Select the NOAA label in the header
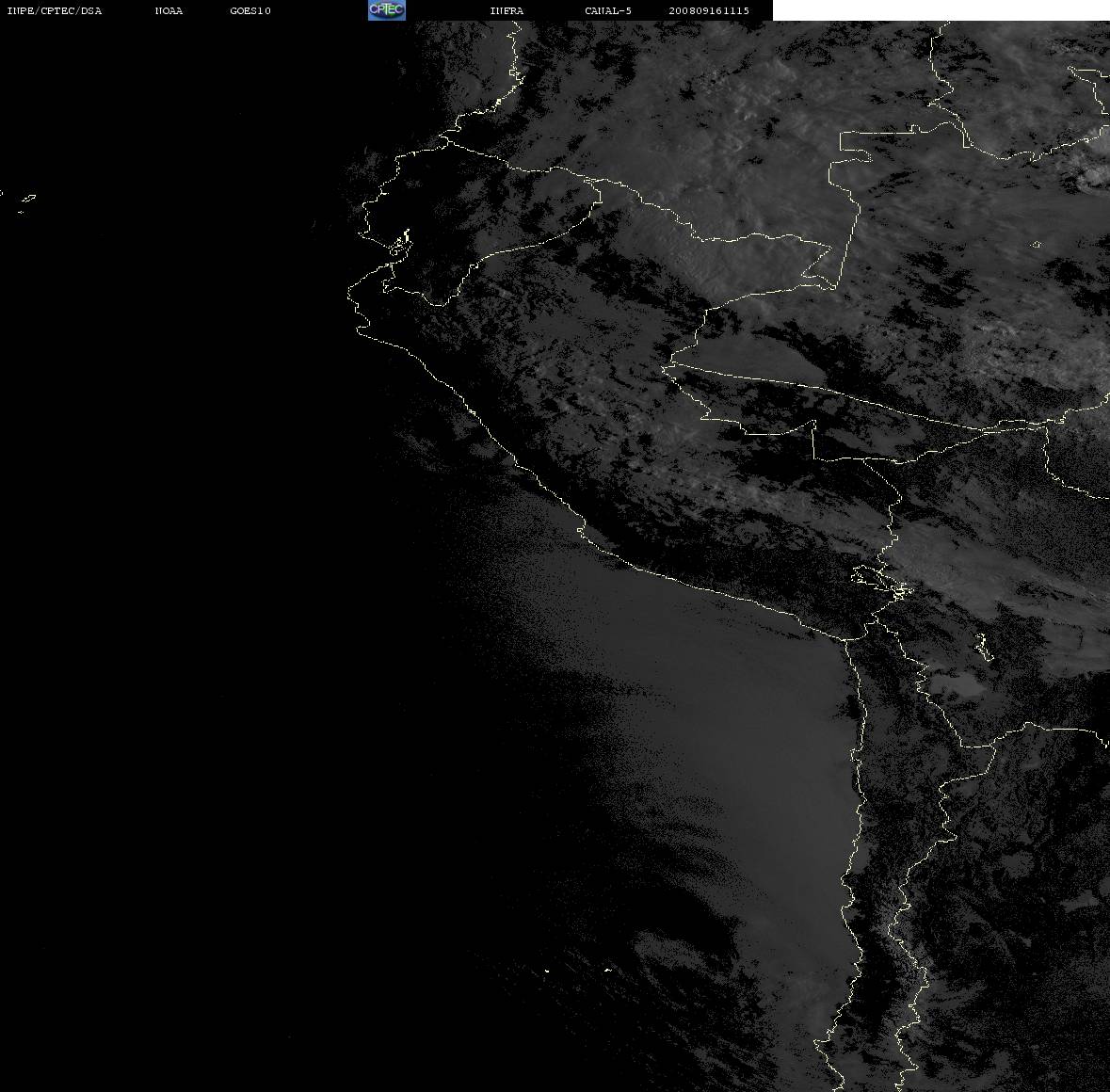 169,10
